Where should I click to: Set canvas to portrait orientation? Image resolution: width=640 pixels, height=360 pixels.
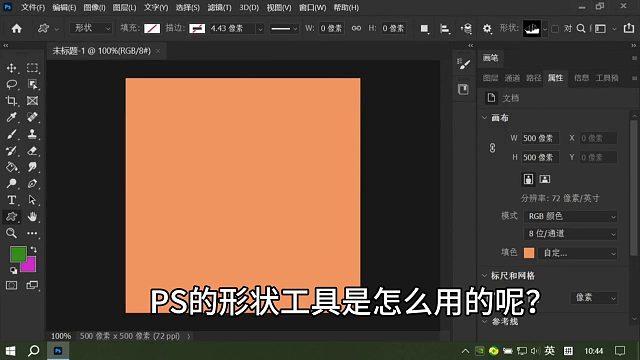pyautogui.click(x=528, y=179)
